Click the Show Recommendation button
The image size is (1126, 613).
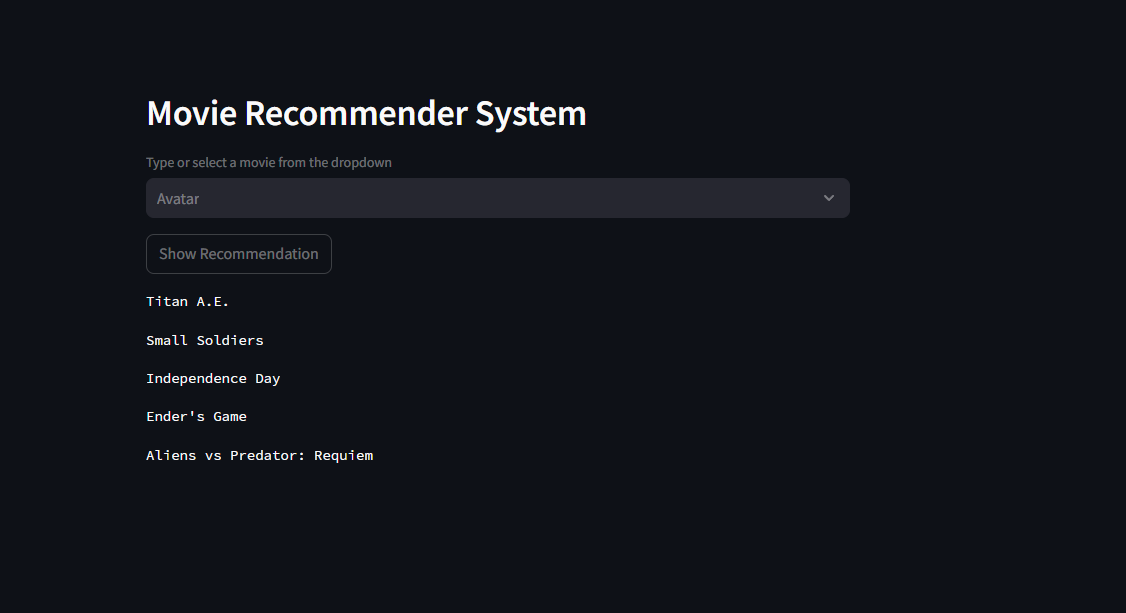coord(239,254)
